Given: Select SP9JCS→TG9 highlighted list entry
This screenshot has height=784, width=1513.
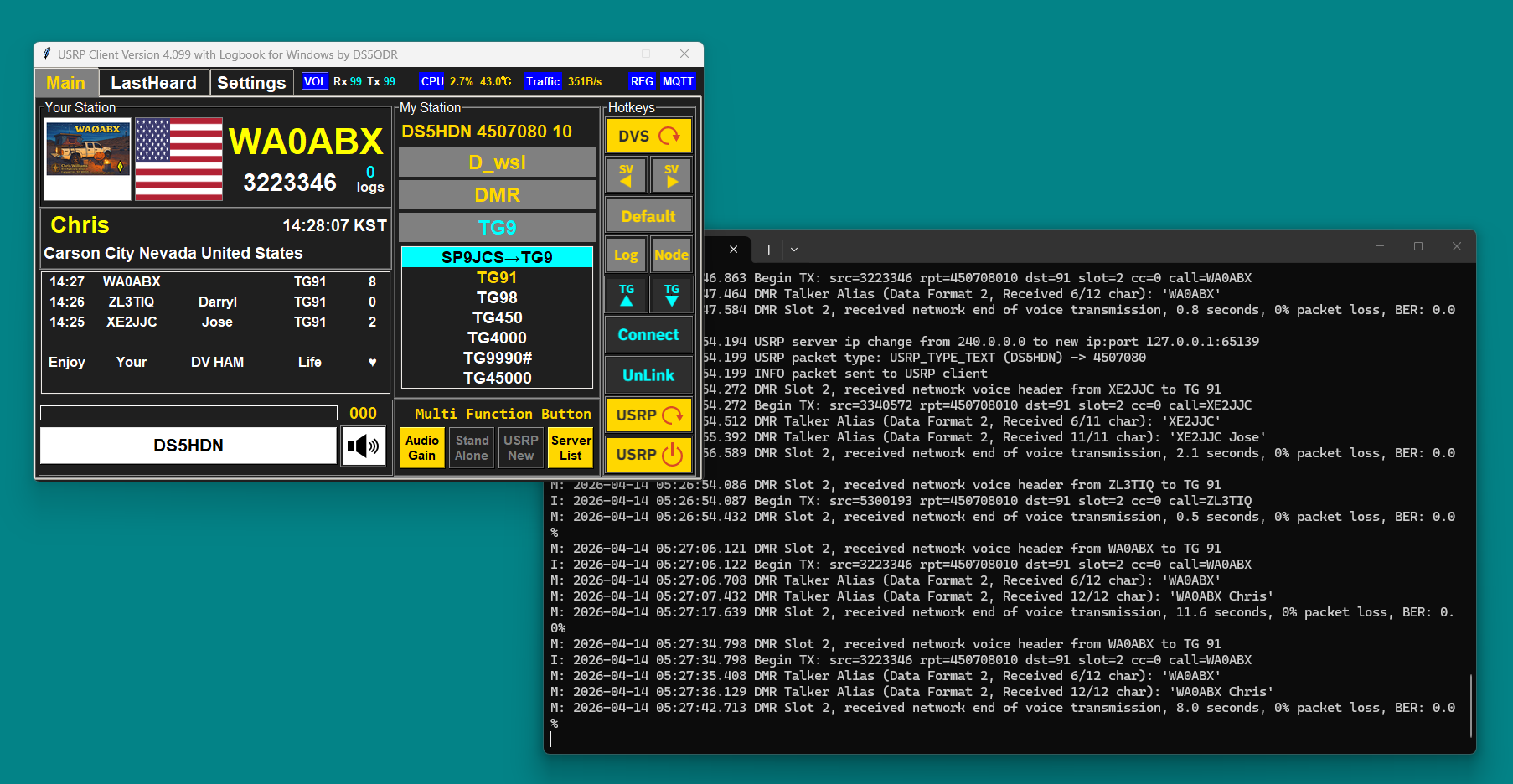Looking at the screenshot, I should [497, 257].
